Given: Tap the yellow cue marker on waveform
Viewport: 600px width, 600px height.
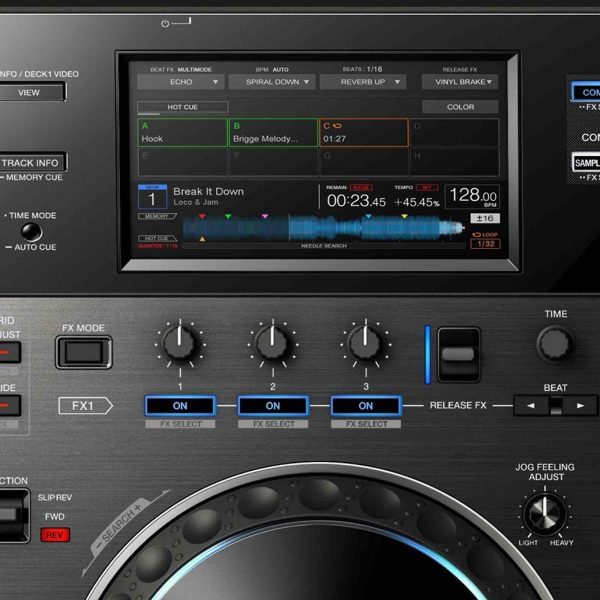Looking at the screenshot, I should pyautogui.click(x=404, y=217).
